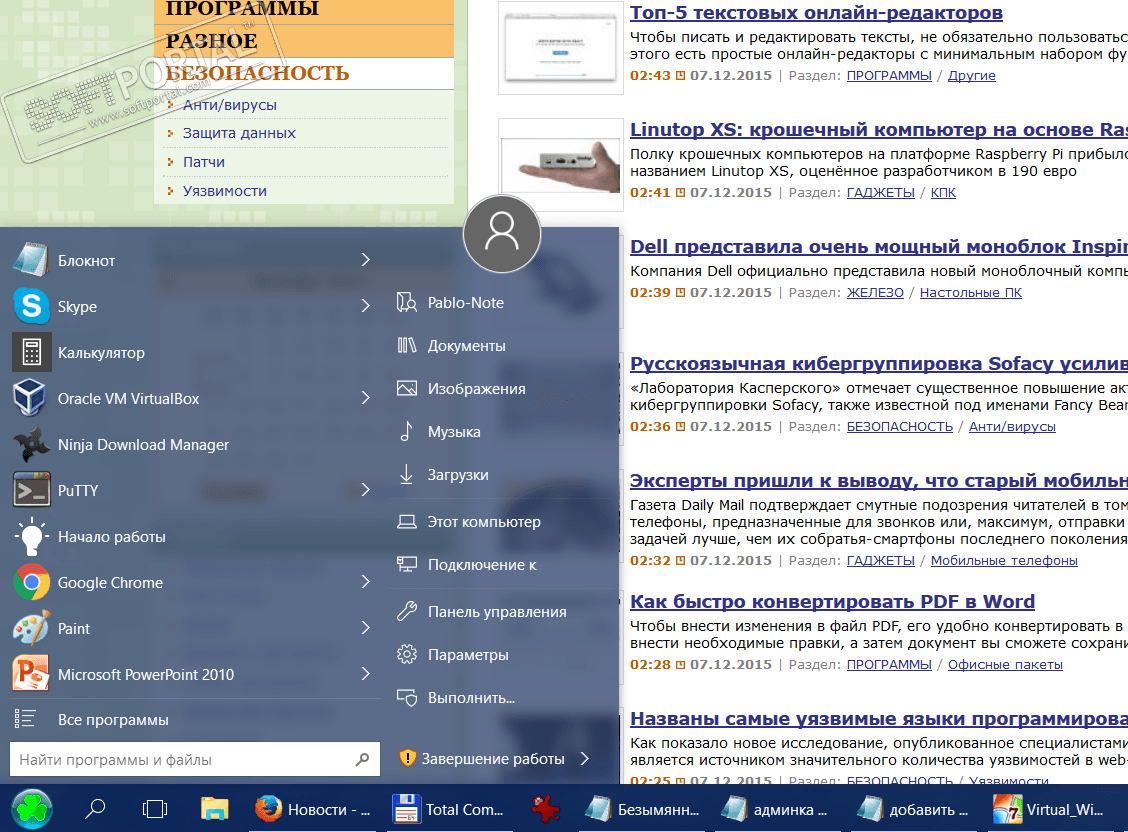Open taskbar search magnifier
The image size is (1128, 832).
pyautogui.click(x=95, y=809)
